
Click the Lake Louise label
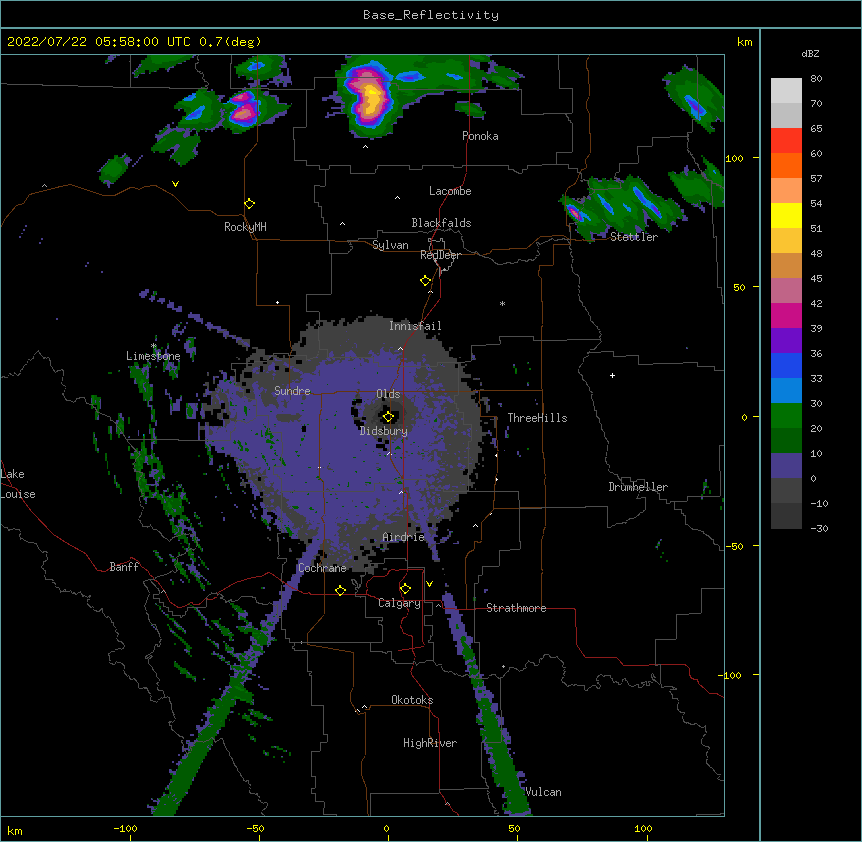(18, 484)
